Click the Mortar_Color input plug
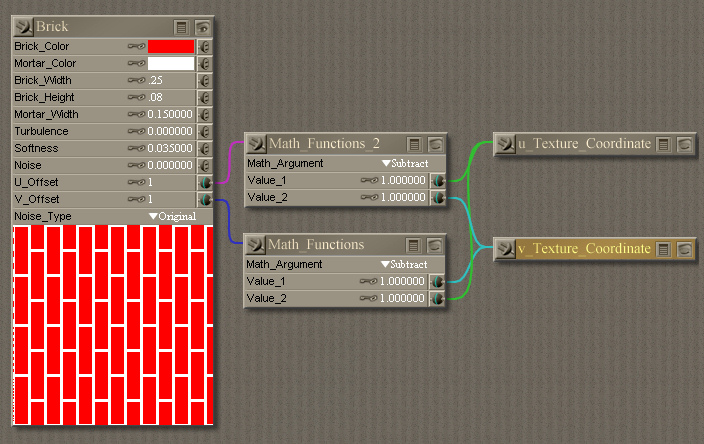 coord(204,64)
